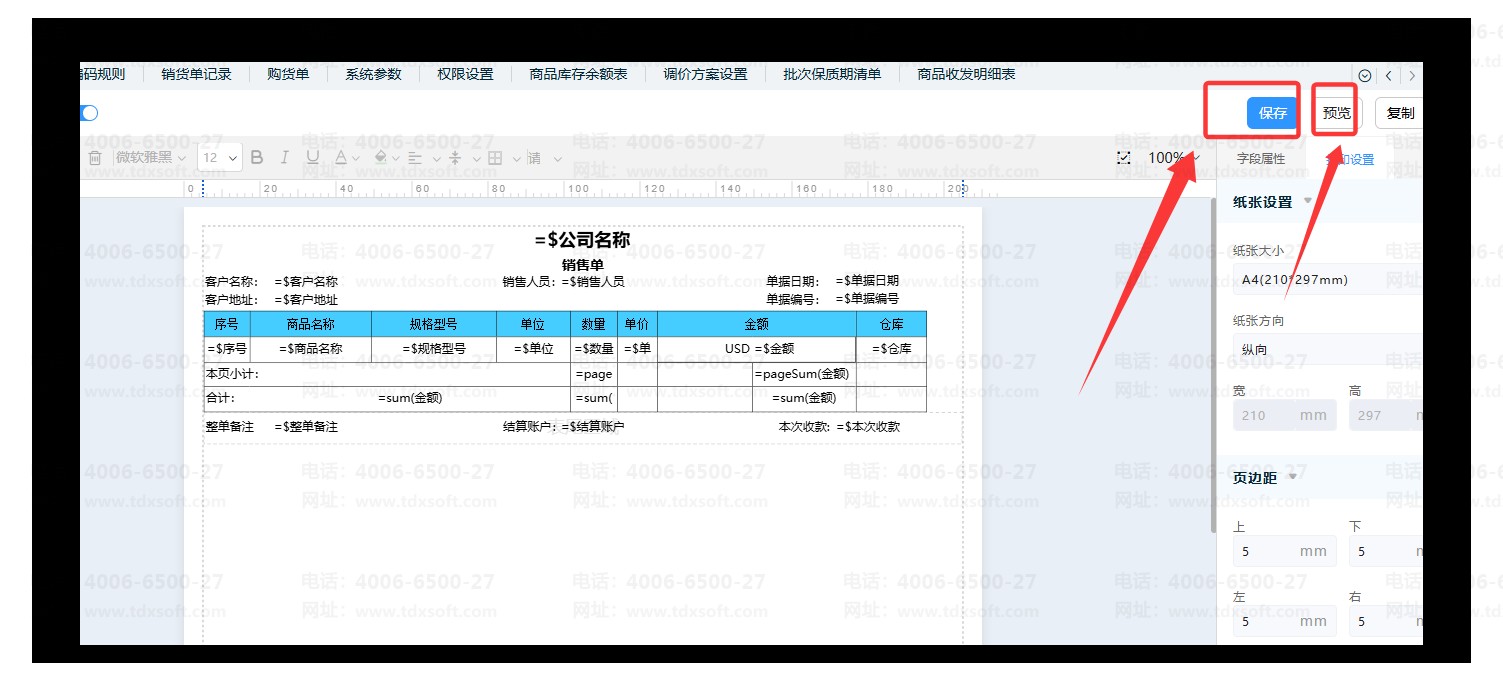Click the select-area icon beside zoom percentage

pyautogui.click(x=1124, y=158)
